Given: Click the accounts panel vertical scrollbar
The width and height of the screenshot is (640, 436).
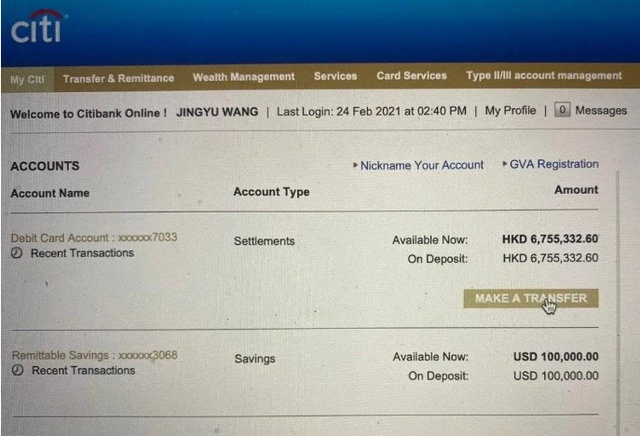Looking at the screenshot, I should 618,302.
